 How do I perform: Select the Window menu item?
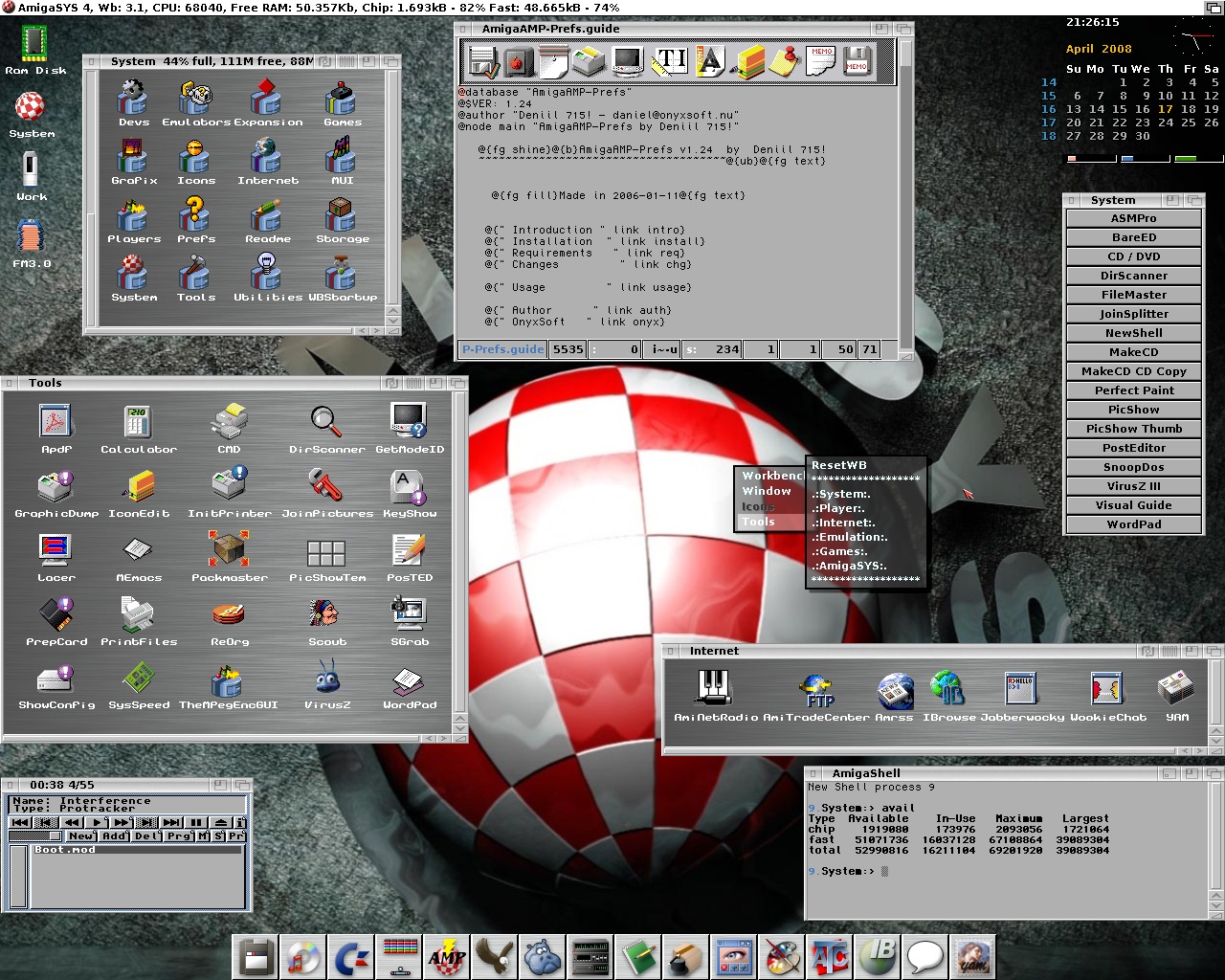coord(767,491)
